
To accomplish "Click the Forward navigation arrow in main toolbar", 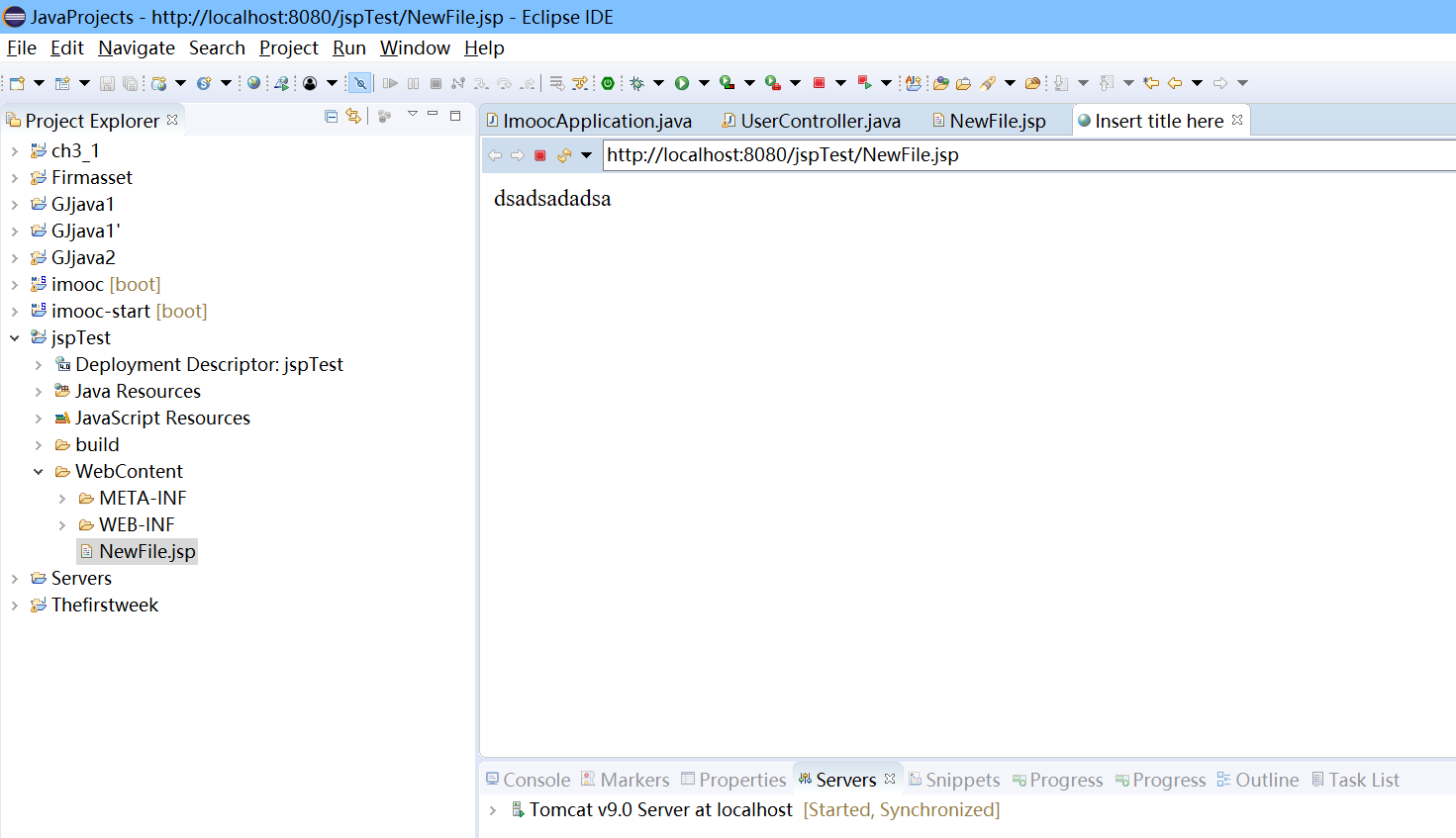I will tap(1219, 83).
